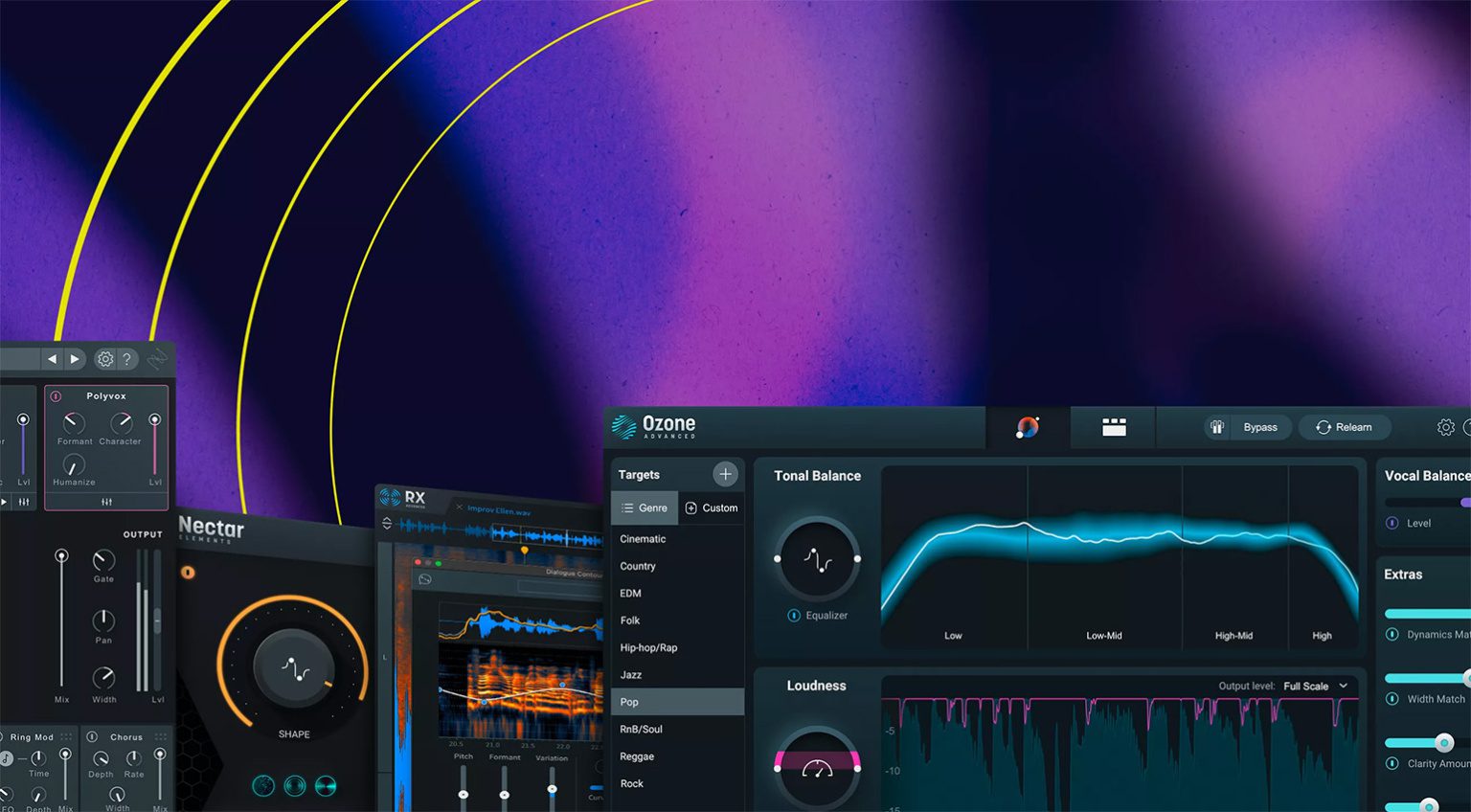
Task: Go to the next preset arrow
Action: pos(75,359)
